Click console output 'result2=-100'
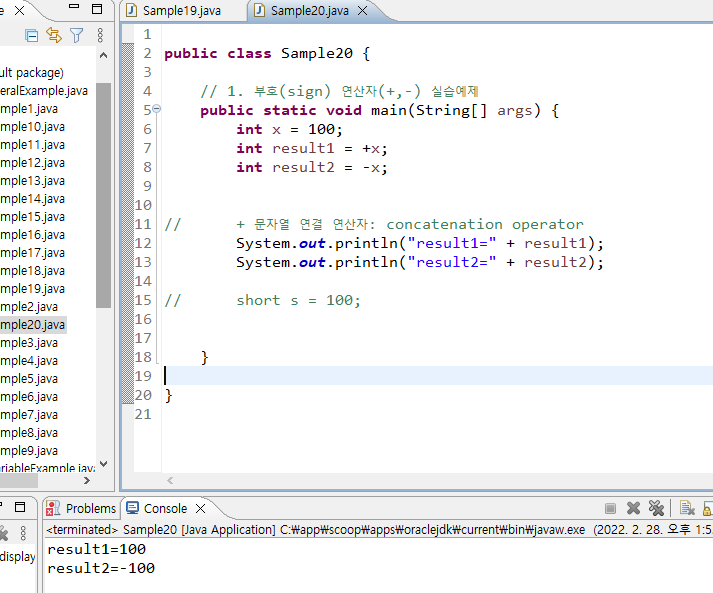The image size is (713, 593). 101,568
